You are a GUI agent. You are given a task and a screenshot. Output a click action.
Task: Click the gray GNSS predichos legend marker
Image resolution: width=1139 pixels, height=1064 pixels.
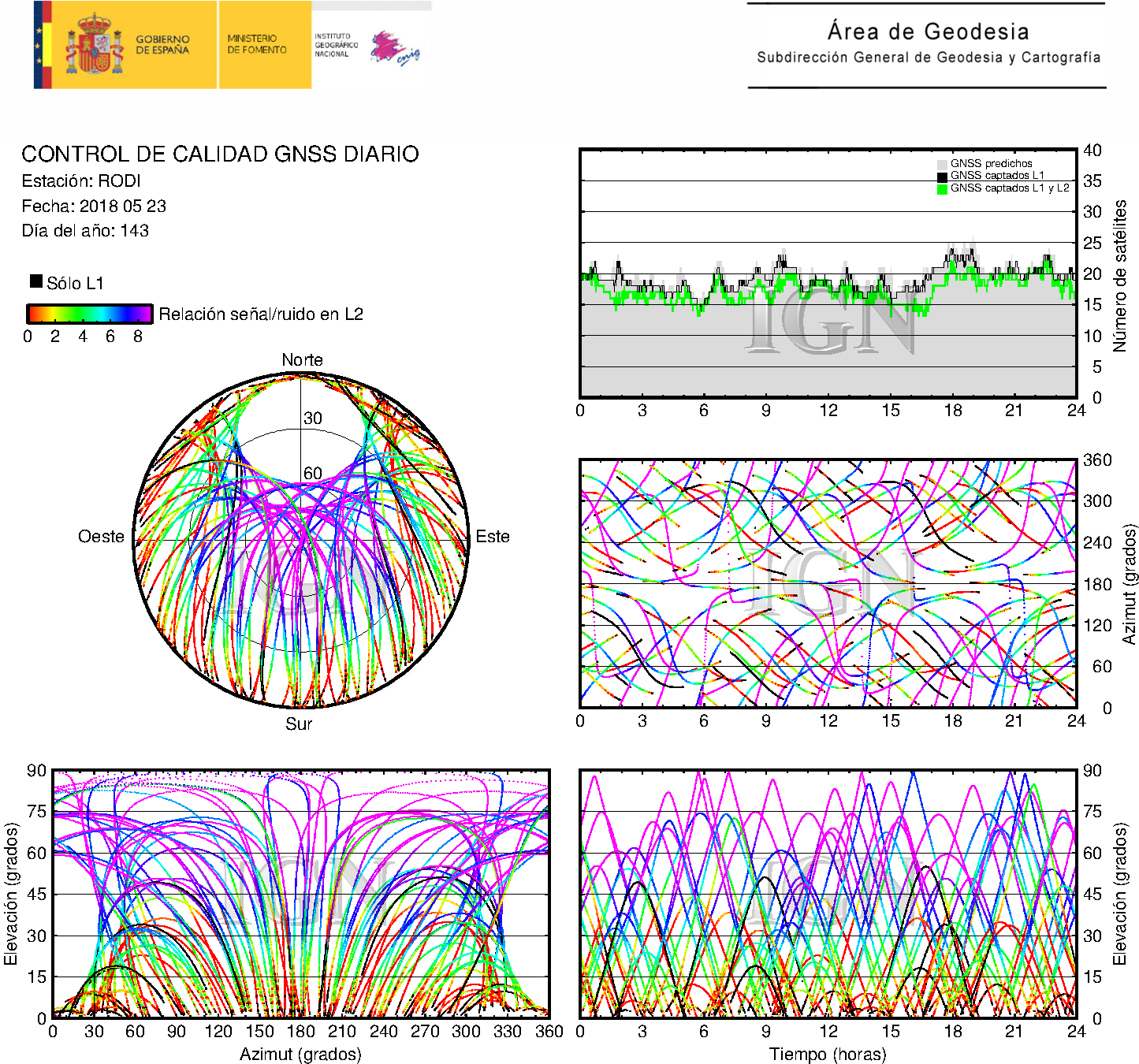click(942, 164)
